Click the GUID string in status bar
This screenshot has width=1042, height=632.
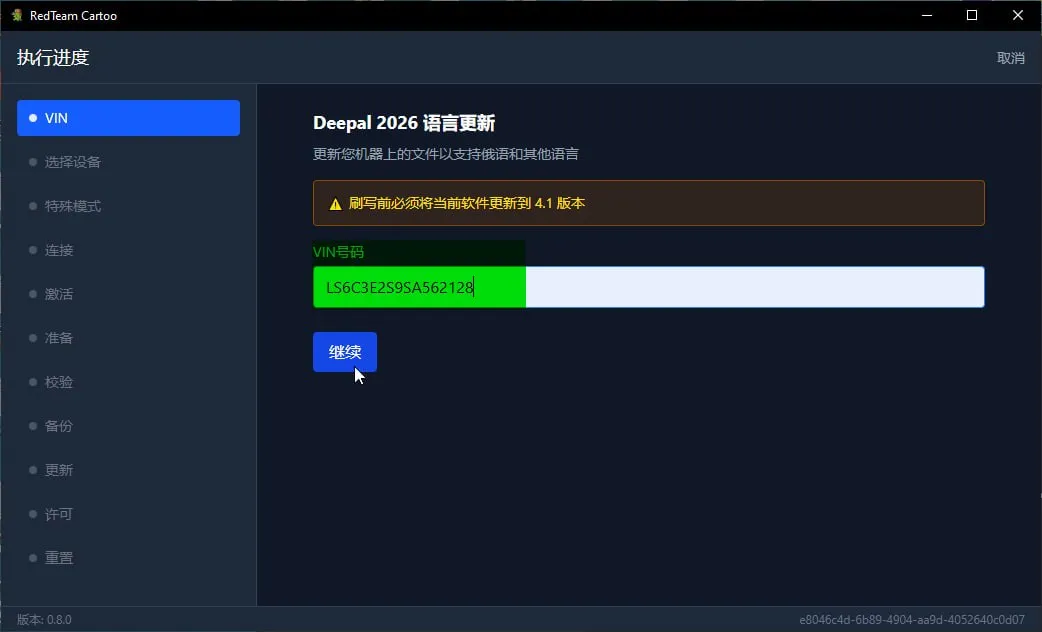[x=912, y=619]
